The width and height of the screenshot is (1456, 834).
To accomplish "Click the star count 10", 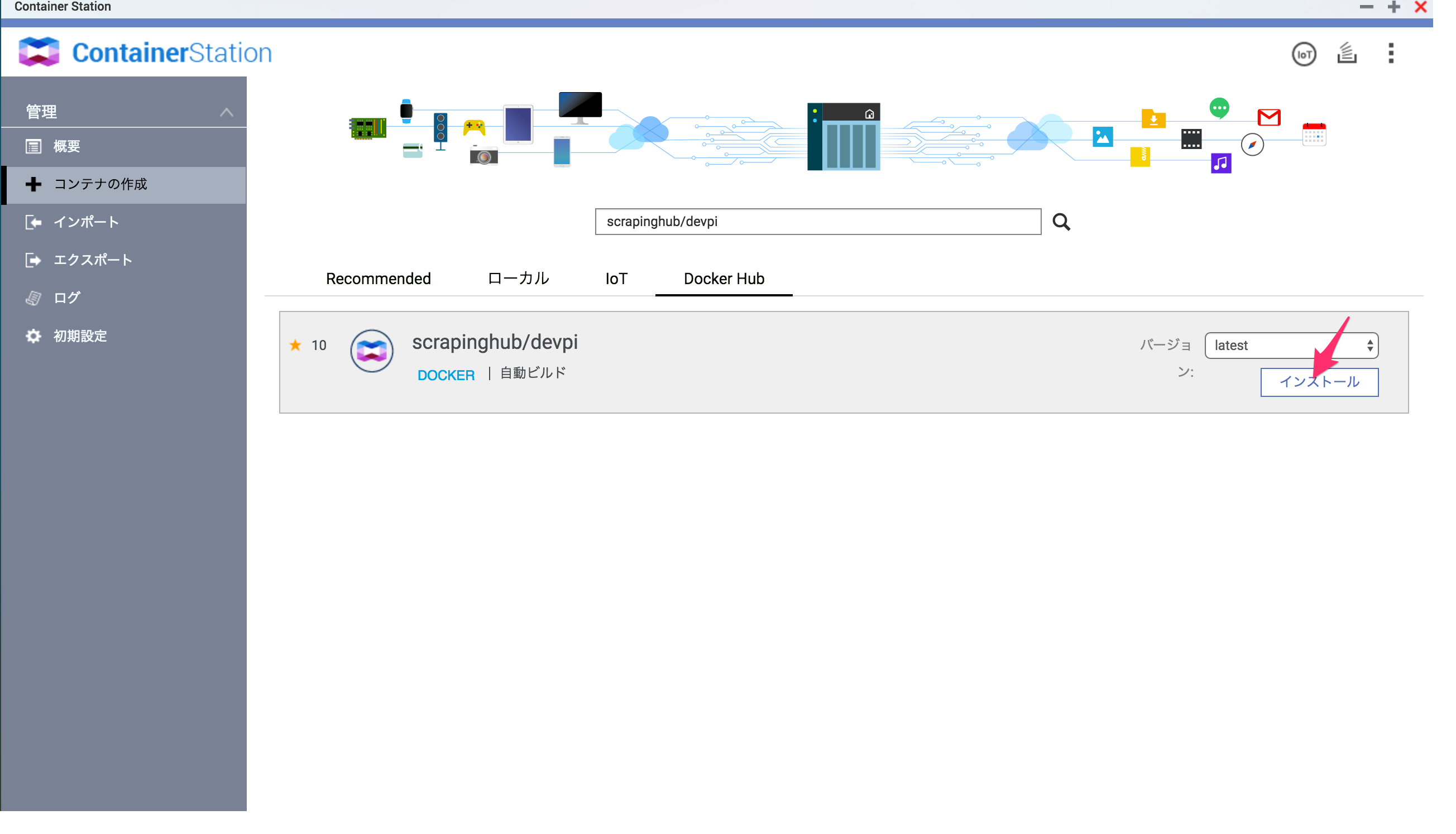I will pos(319,346).
